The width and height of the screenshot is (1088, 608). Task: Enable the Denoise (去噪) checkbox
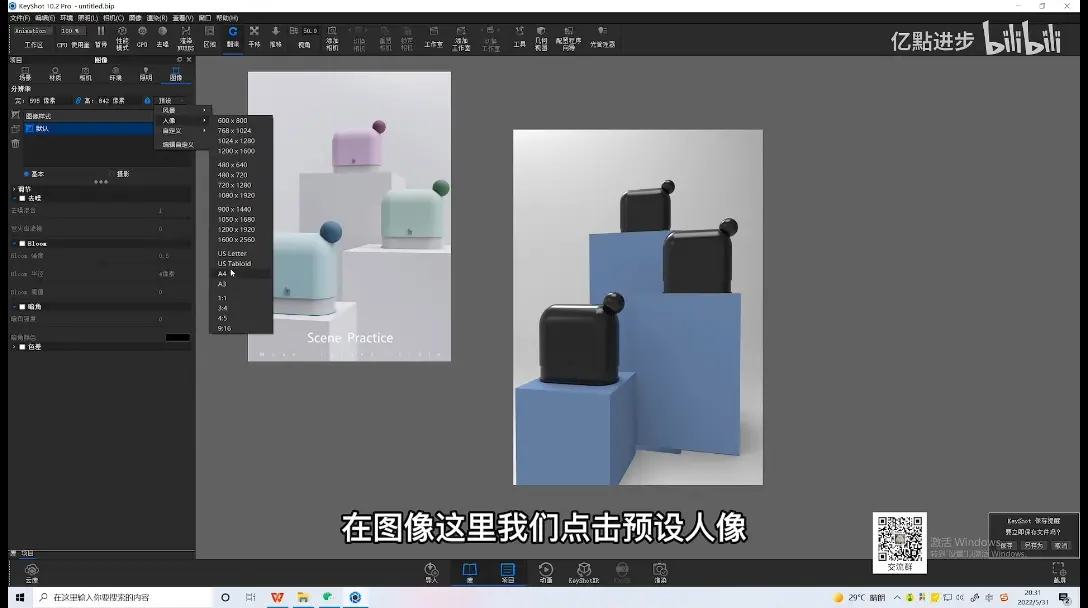click(x=22, y=199)
